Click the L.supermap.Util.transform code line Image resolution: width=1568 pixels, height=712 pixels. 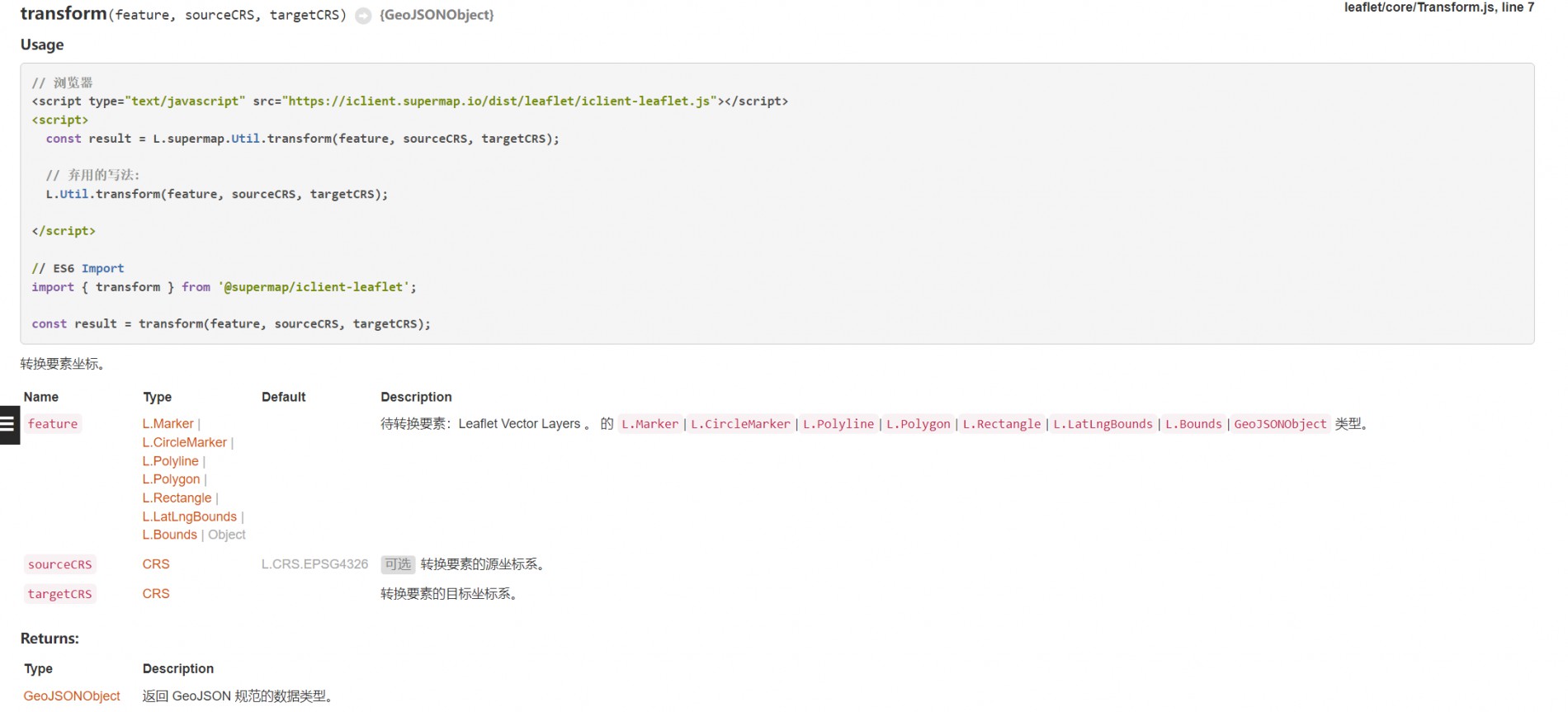coord(303,139)
